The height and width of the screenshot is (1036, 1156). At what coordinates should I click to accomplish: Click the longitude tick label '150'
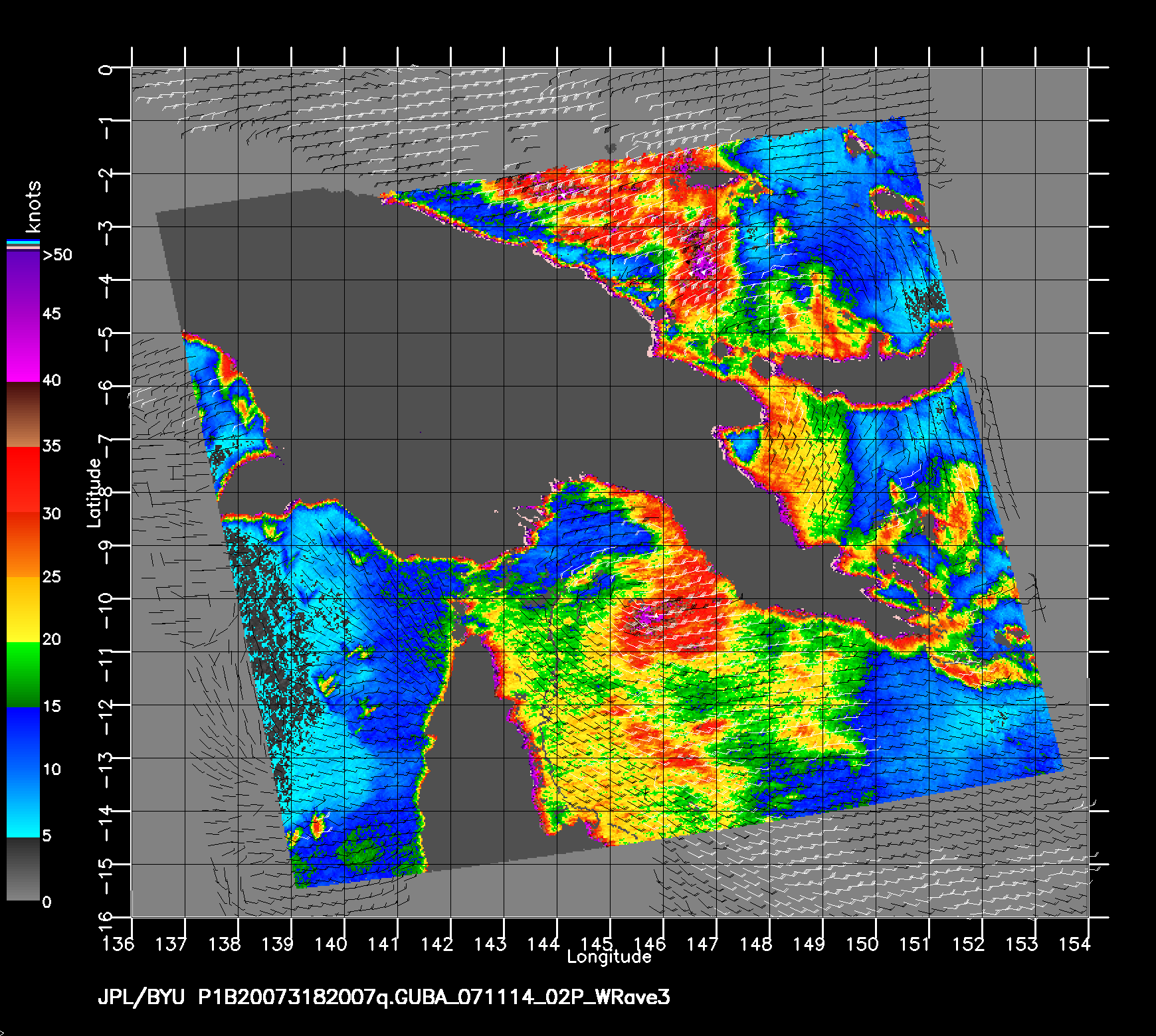[x=862, y=943]
